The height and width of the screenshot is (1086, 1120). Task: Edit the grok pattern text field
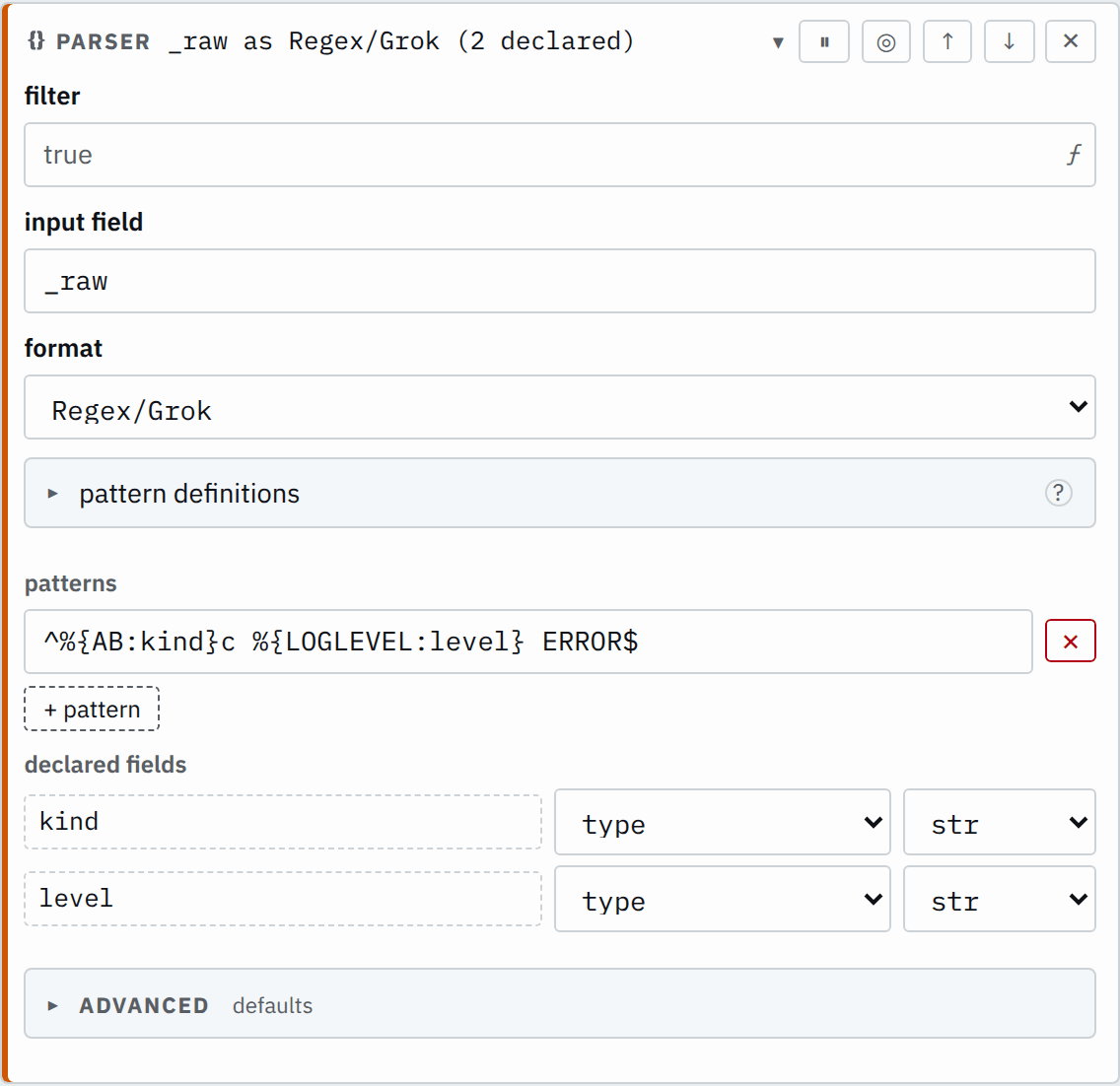click(527, 642)
